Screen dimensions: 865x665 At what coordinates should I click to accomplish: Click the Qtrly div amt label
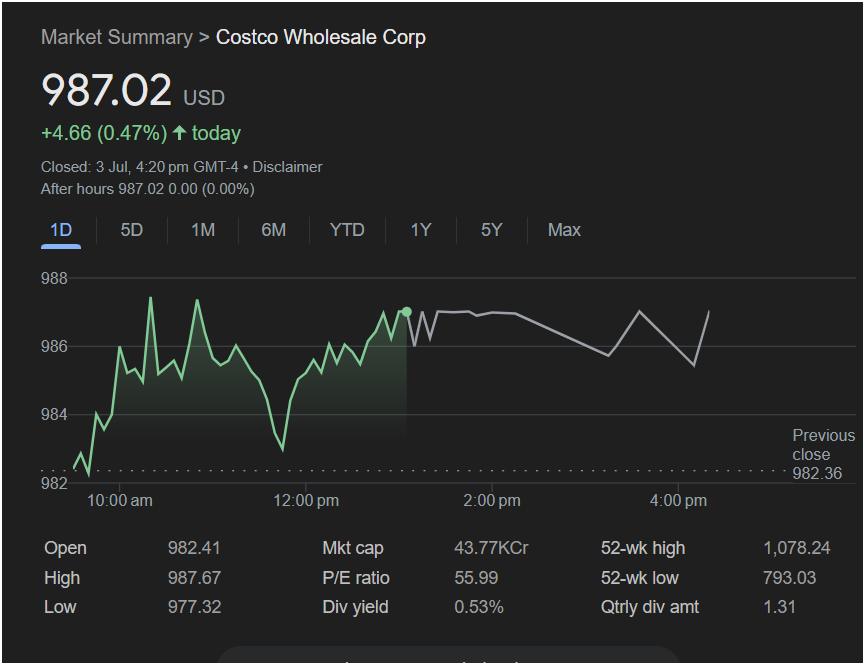[650, 607]
